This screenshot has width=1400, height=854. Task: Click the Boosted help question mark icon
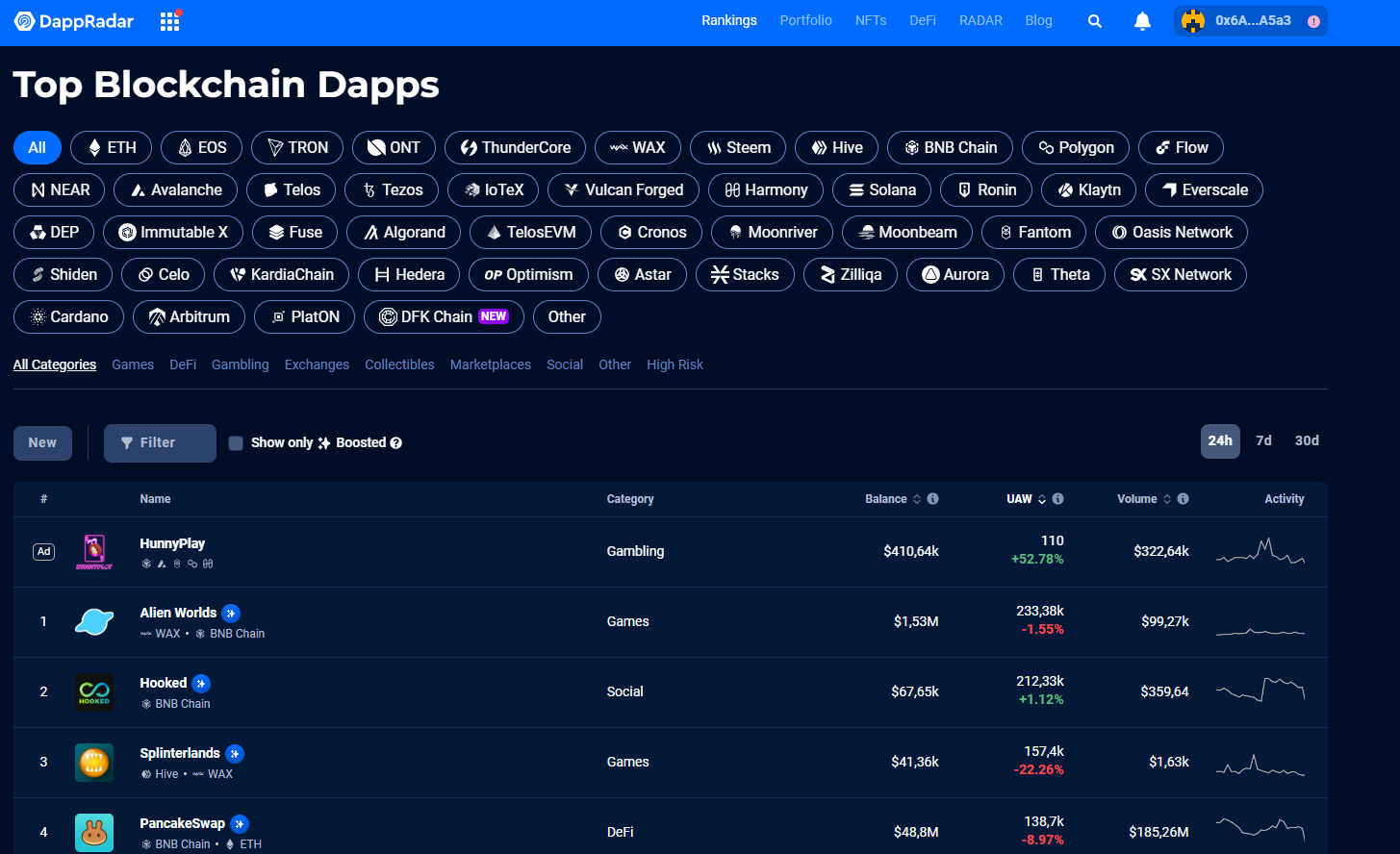[395, 443]
